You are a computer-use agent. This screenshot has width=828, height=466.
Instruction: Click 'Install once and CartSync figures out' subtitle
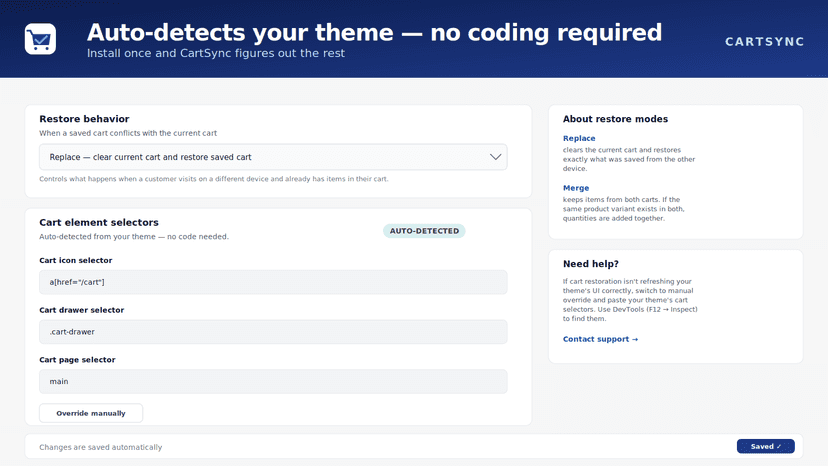click(215, 53)
